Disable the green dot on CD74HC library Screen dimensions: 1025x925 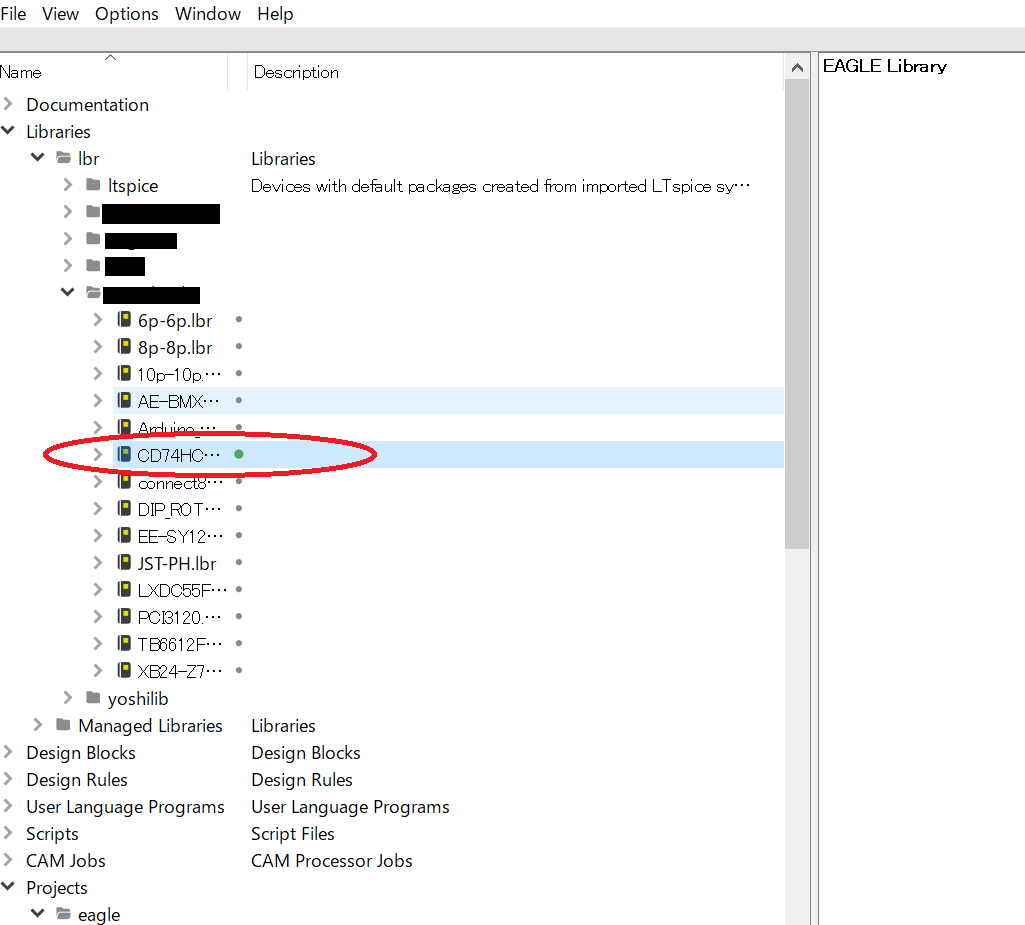click(x=239, y=454)
